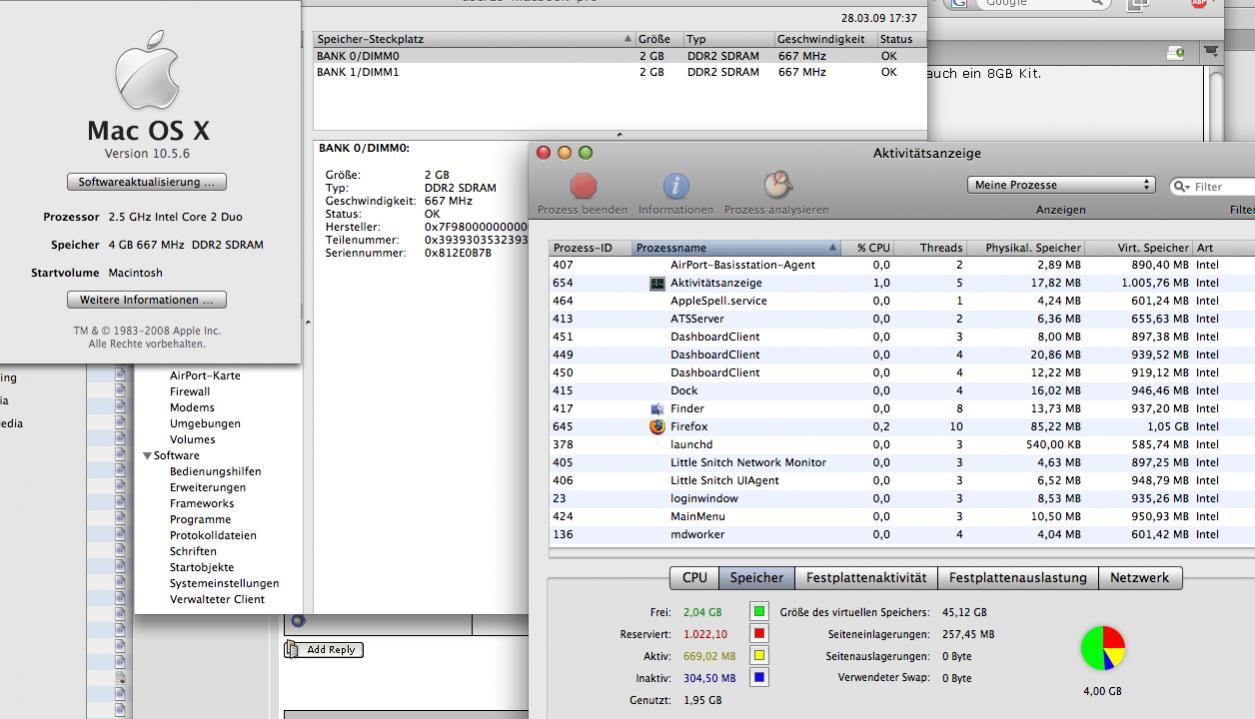Select Programme under Software
Screen dimensions: 1255x719
200,520
